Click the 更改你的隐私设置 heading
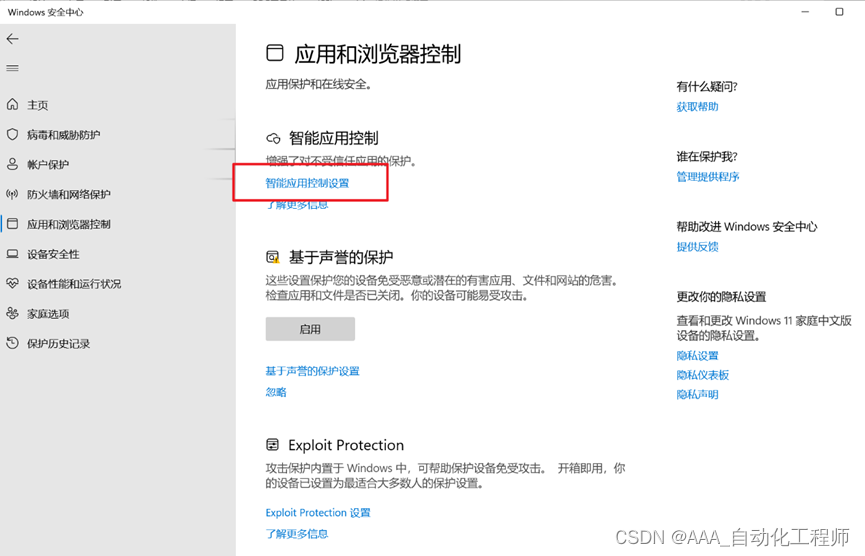Viewport: 865px width, 556px height. (x=721, y=296)
